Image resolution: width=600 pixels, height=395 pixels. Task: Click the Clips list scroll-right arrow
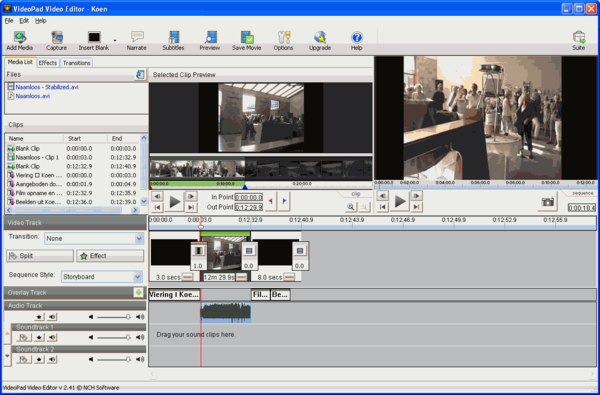point(135,210)
